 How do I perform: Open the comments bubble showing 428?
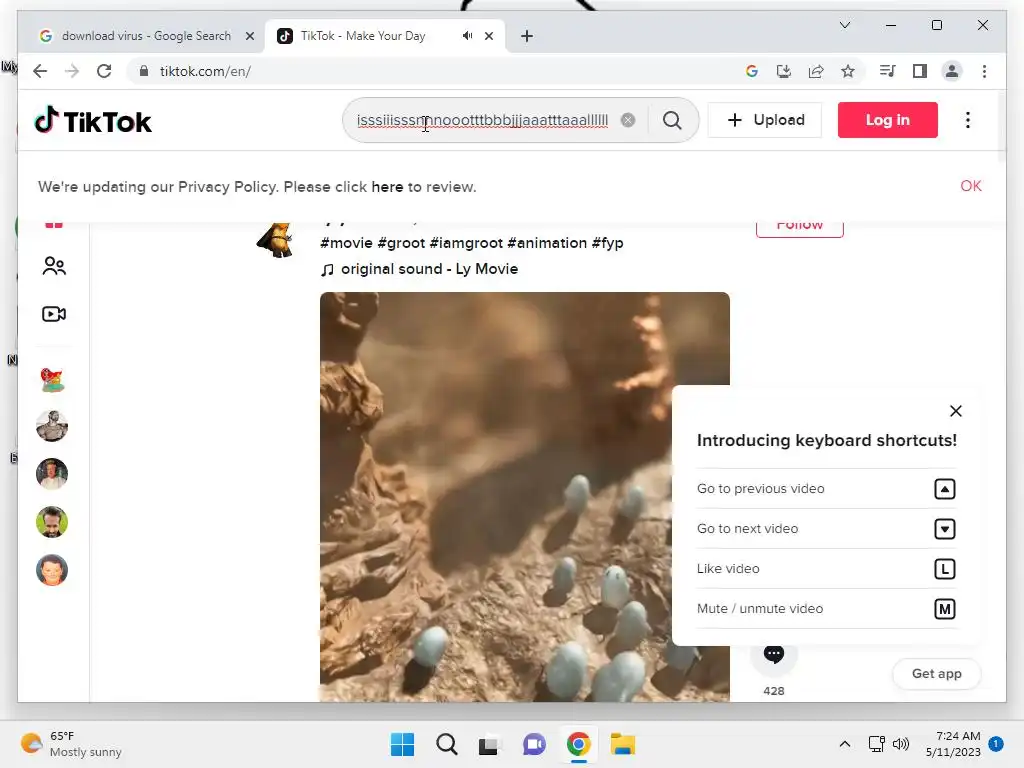pos(774,654)
